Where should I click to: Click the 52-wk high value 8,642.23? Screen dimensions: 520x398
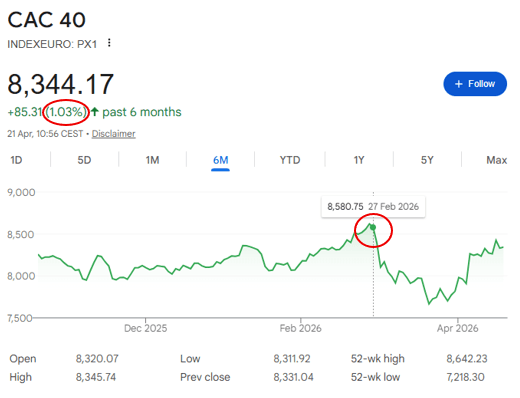click(467, 359)
